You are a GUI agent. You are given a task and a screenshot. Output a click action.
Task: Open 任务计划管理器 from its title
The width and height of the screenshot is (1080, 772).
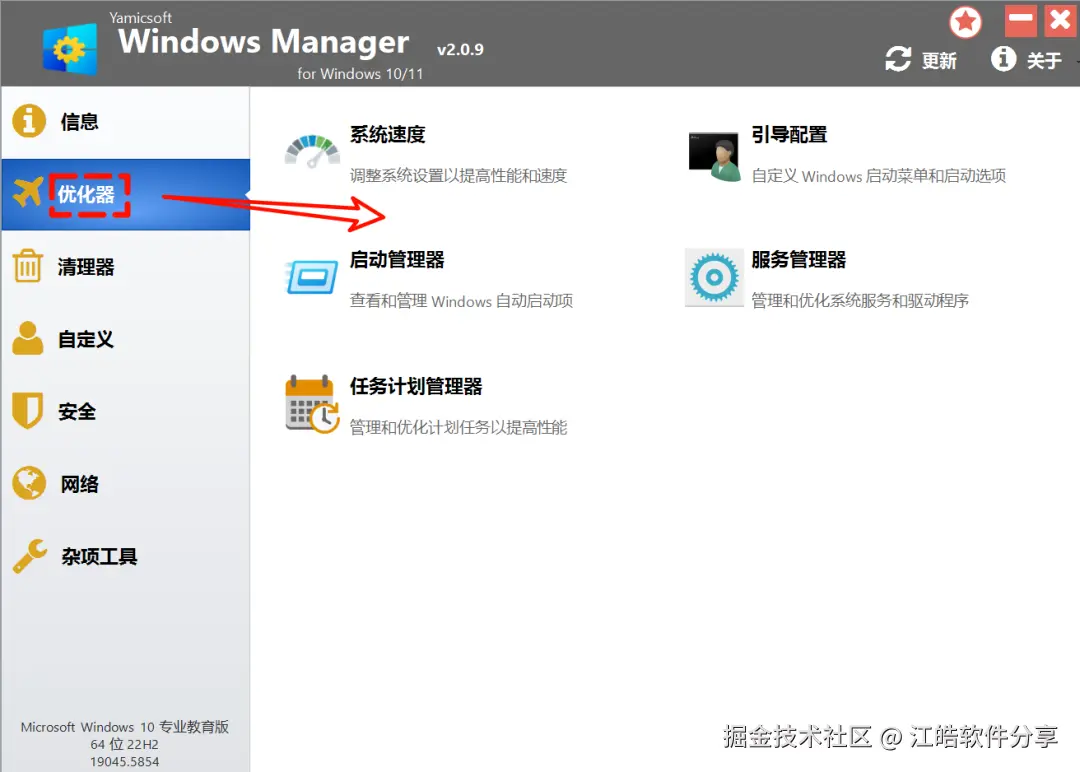coord(416,386)
